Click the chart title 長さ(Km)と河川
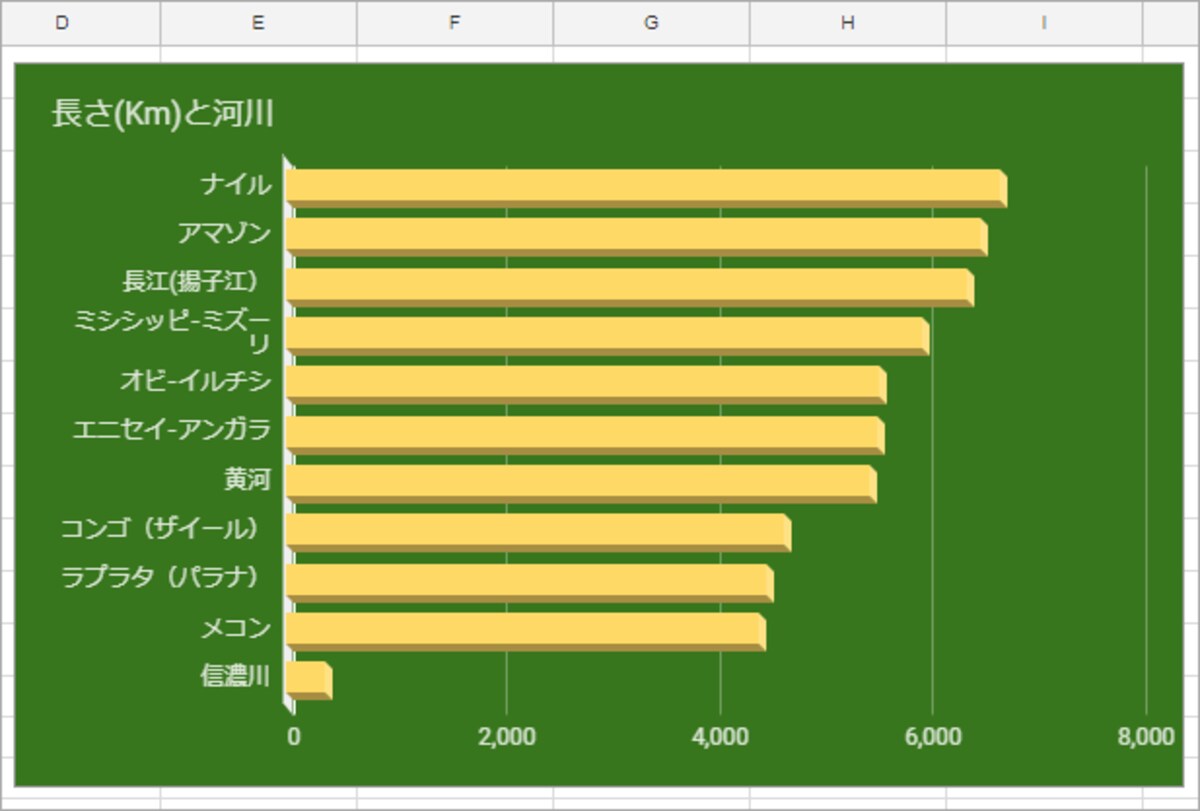 tap(162, 114)
